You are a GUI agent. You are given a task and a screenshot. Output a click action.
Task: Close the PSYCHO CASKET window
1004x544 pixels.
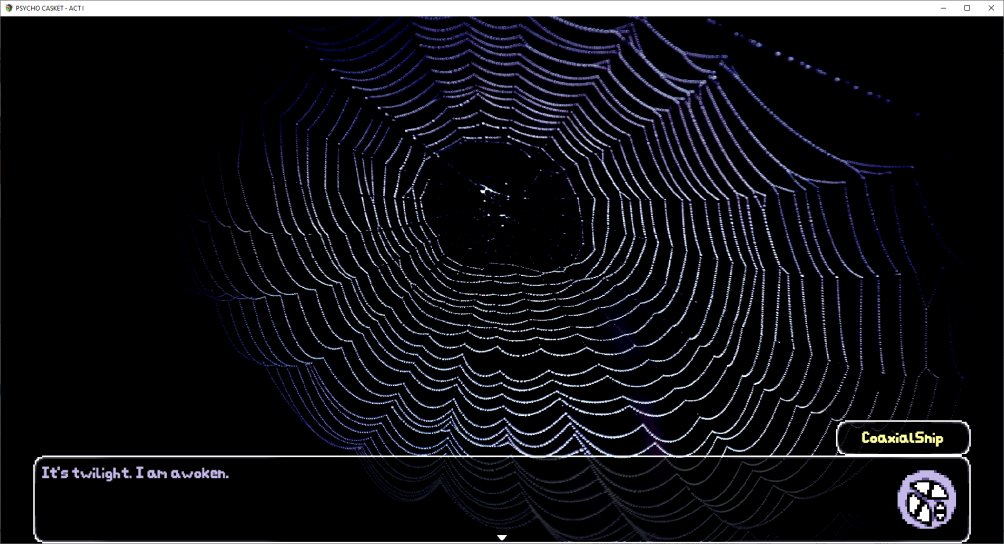click(991, 8)
